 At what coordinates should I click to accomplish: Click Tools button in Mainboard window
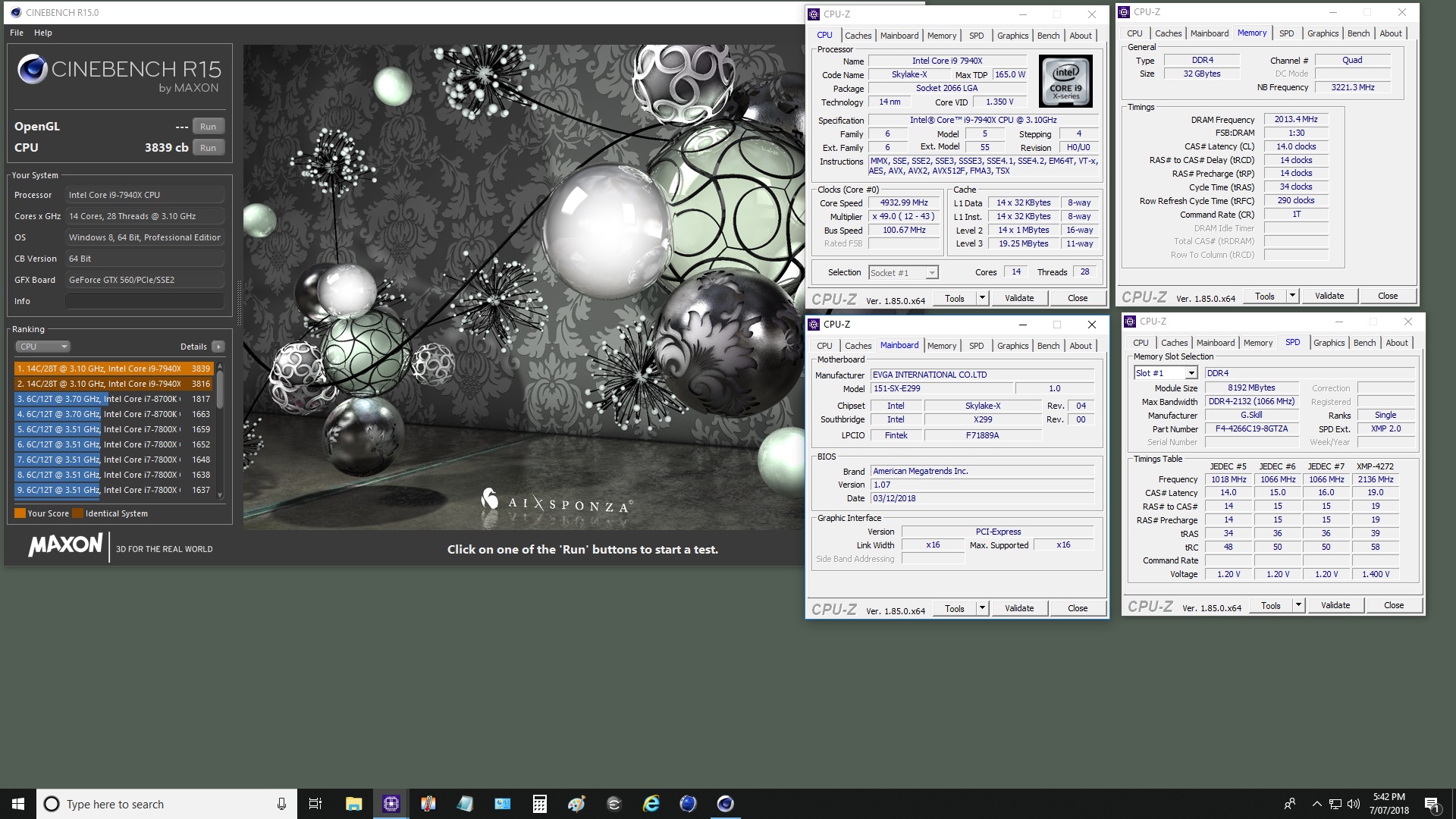[x=955, y=608]
